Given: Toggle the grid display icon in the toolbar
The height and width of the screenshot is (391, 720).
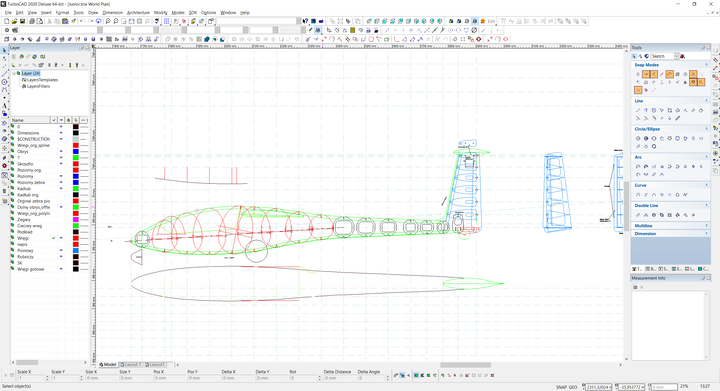Looking at the screenshot, I should point(167,21).
